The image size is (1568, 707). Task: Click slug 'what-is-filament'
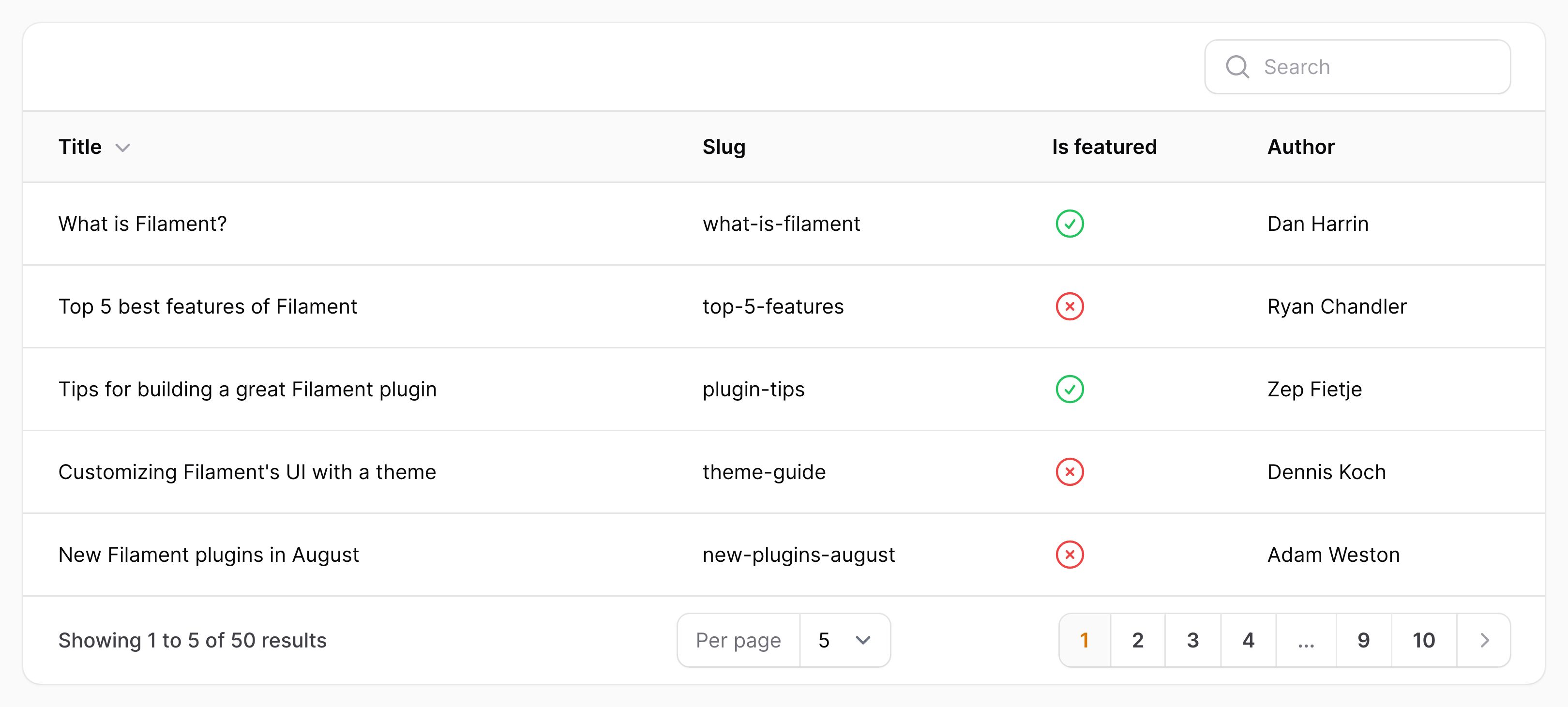(782, 223)
